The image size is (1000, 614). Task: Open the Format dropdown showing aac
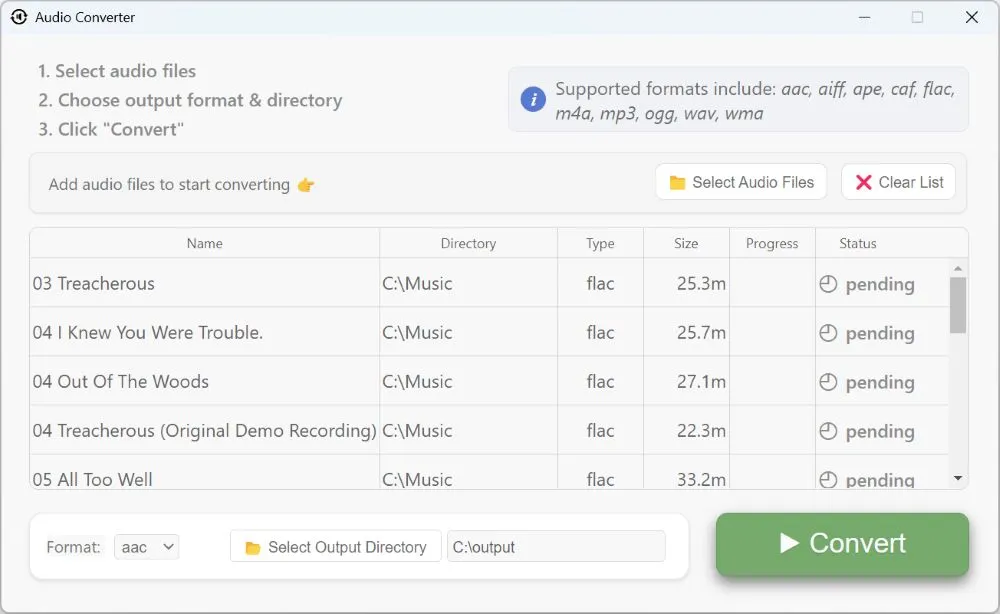pos(146,546)
